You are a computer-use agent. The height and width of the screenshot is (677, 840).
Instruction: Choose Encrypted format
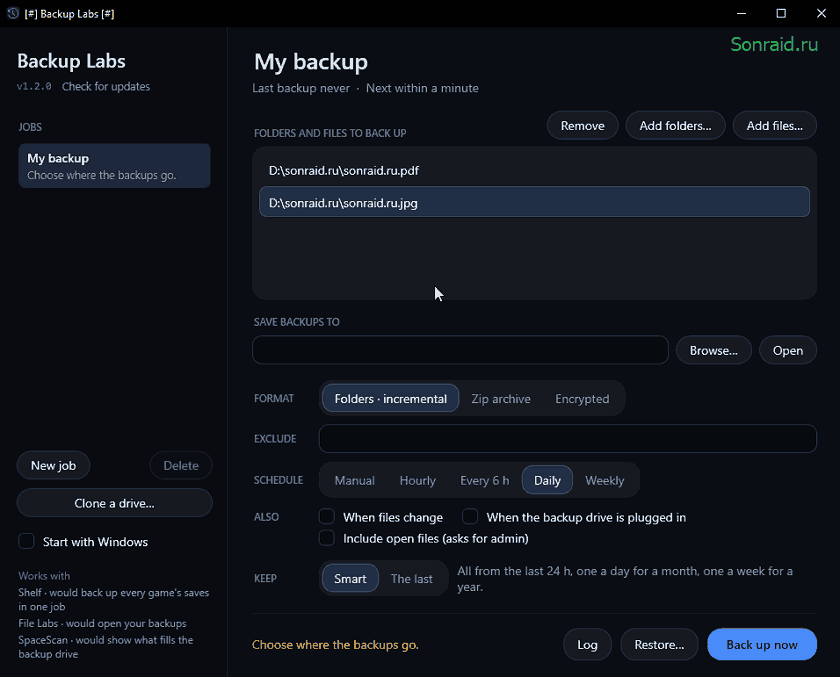582,398
